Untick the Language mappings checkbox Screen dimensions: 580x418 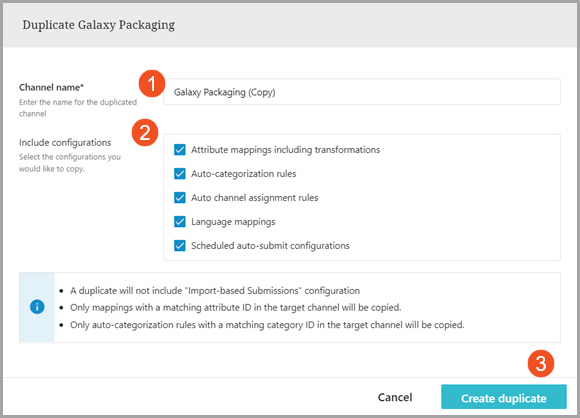coord(180,222)
